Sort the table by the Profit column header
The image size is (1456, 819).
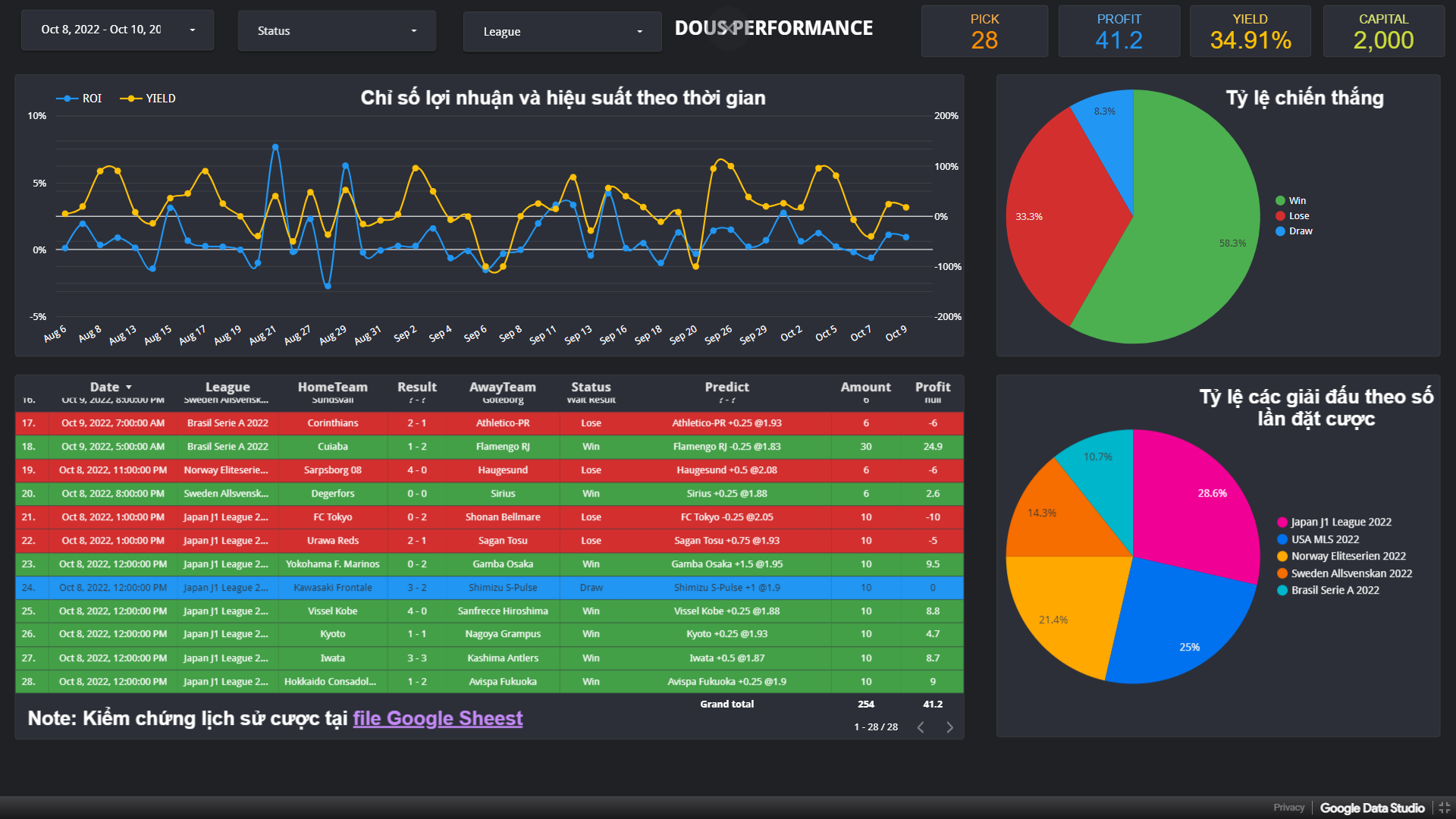coord(932,387)
